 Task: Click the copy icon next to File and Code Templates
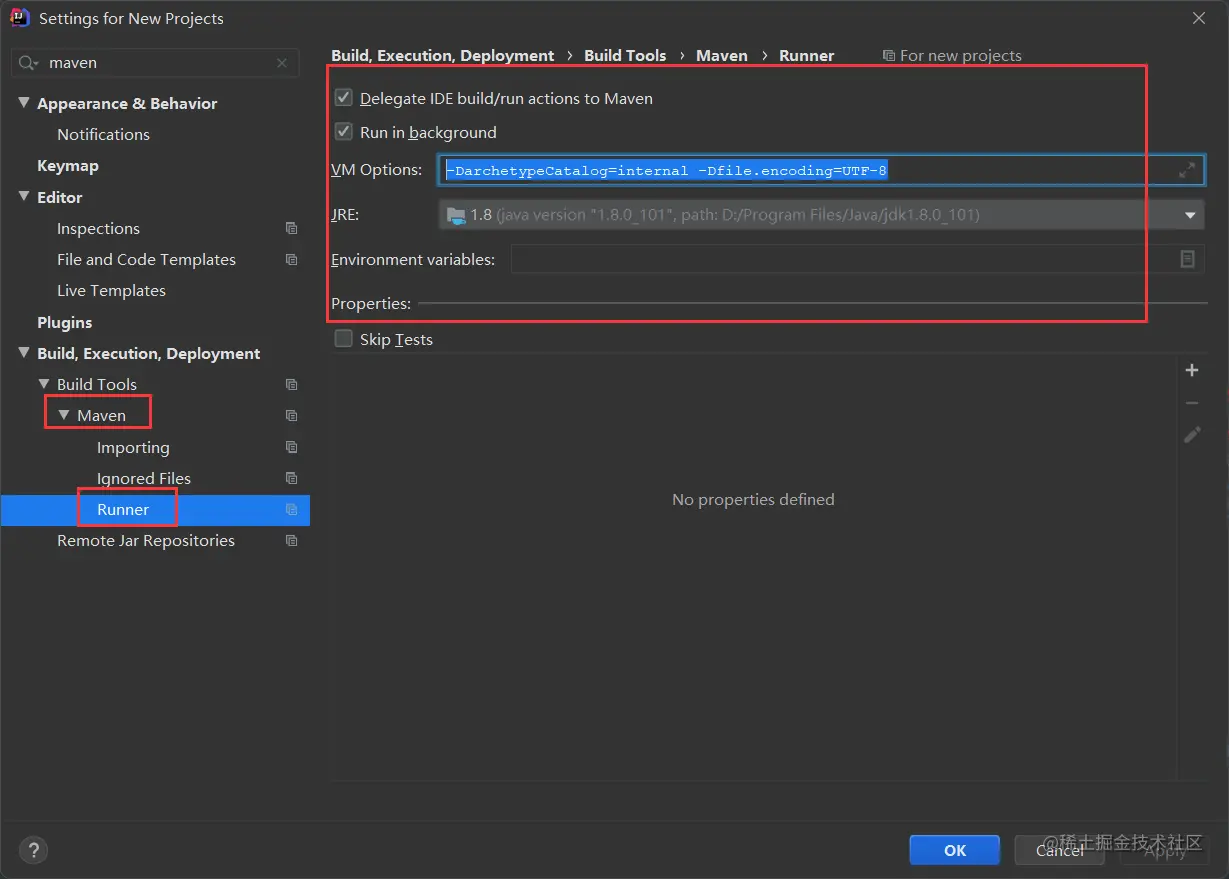click(291, 260)
